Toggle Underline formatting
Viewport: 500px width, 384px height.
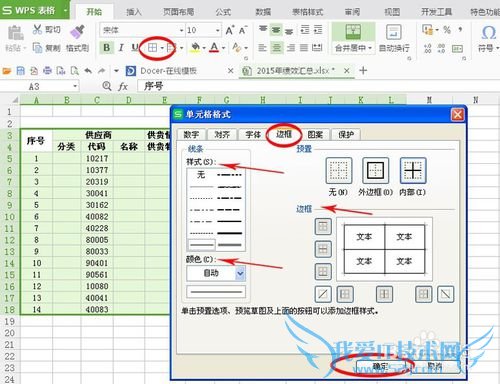coord(134,48)
